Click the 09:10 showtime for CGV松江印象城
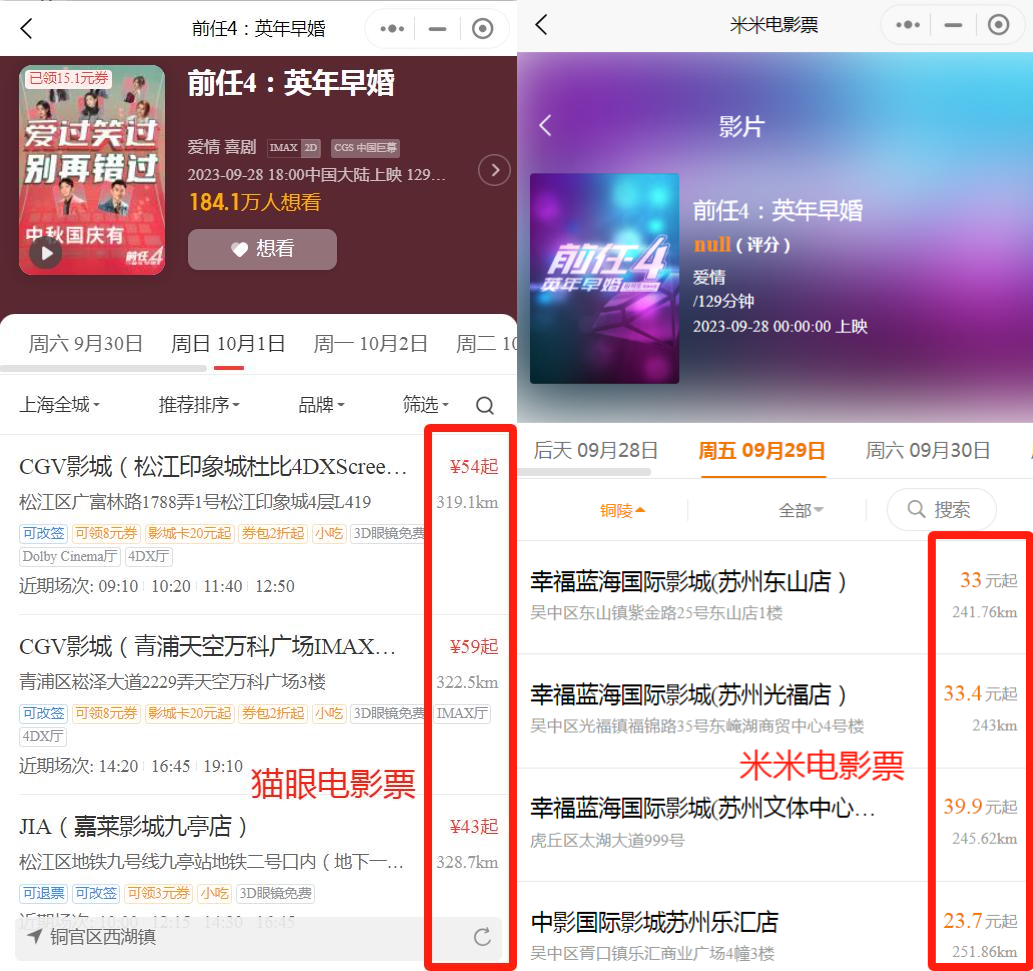 pos(119,586)
